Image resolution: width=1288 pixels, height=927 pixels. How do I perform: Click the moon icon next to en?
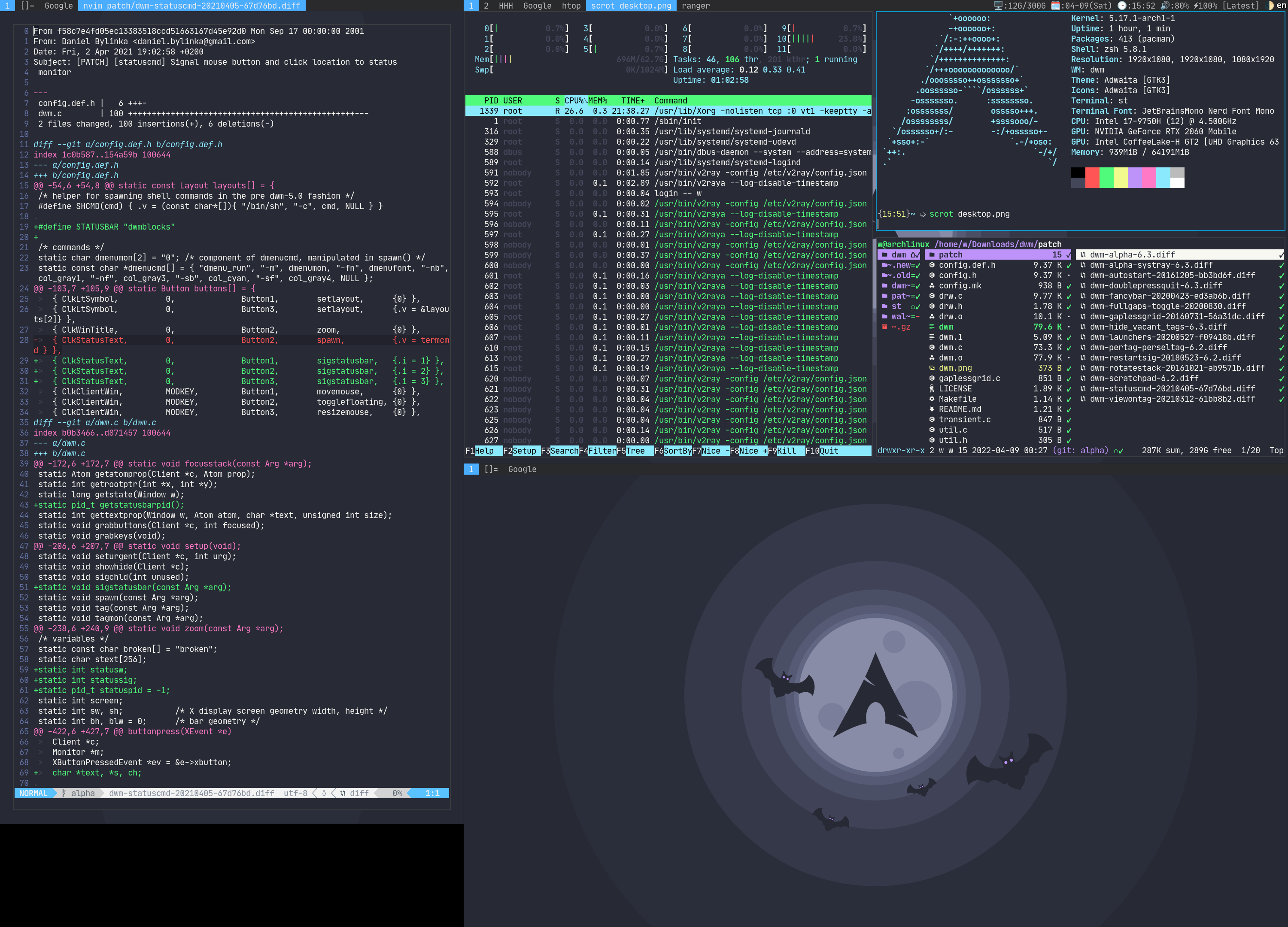point(1270,6)
